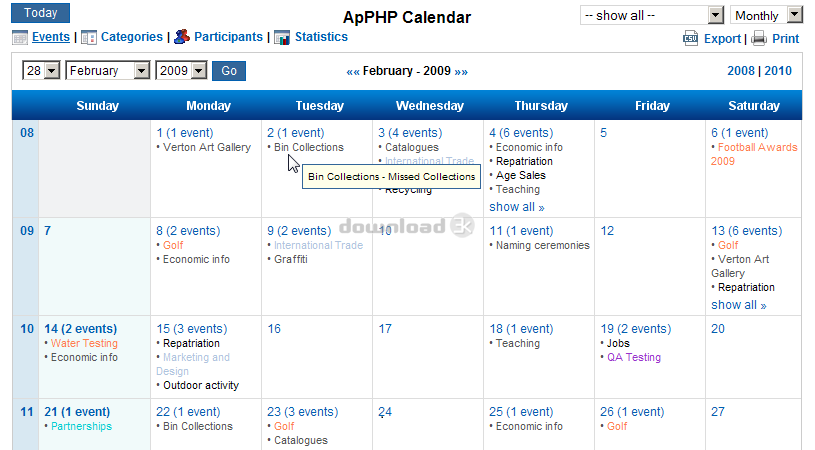This screenshot has width=815, height=450.
Task: Jump to year 2010 link
Action: (778, 71)
